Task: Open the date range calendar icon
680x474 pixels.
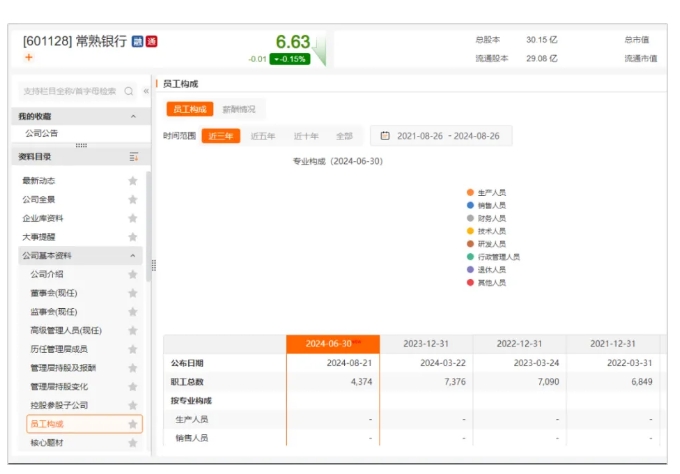Action: [385, 136]
